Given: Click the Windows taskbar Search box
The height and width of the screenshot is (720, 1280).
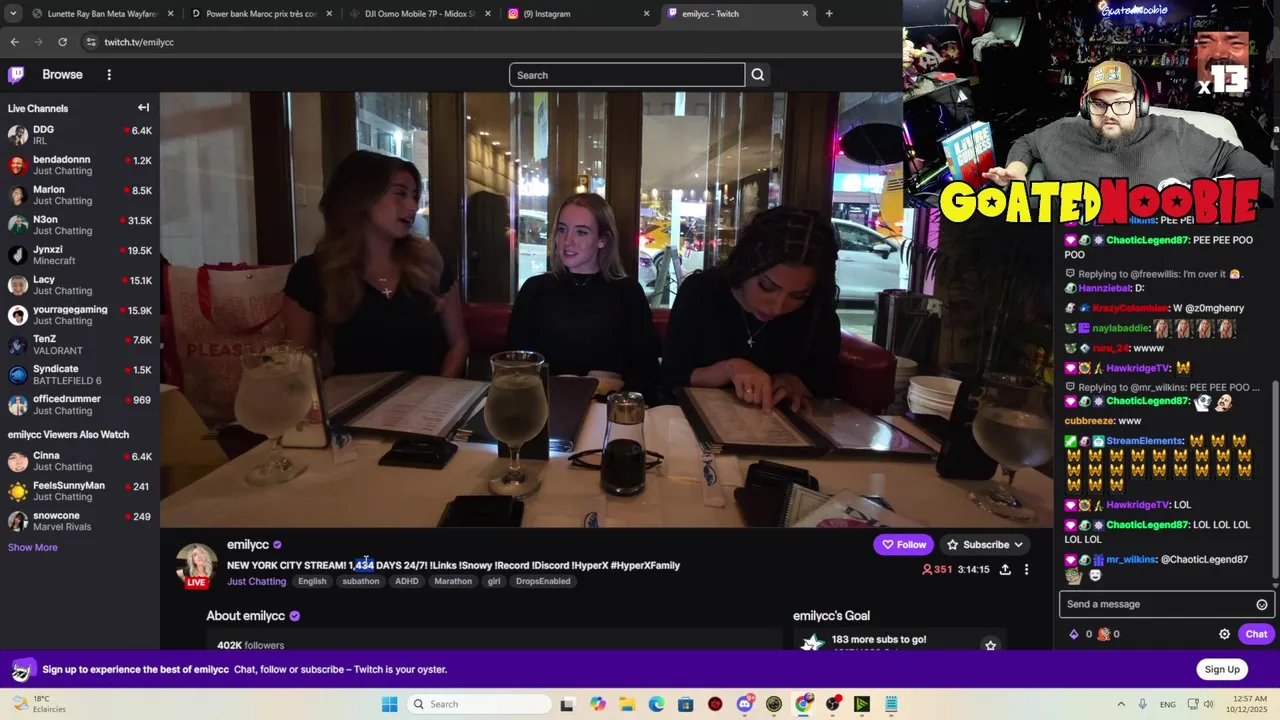Looking at the screenshot, I should tap(480, 704).
